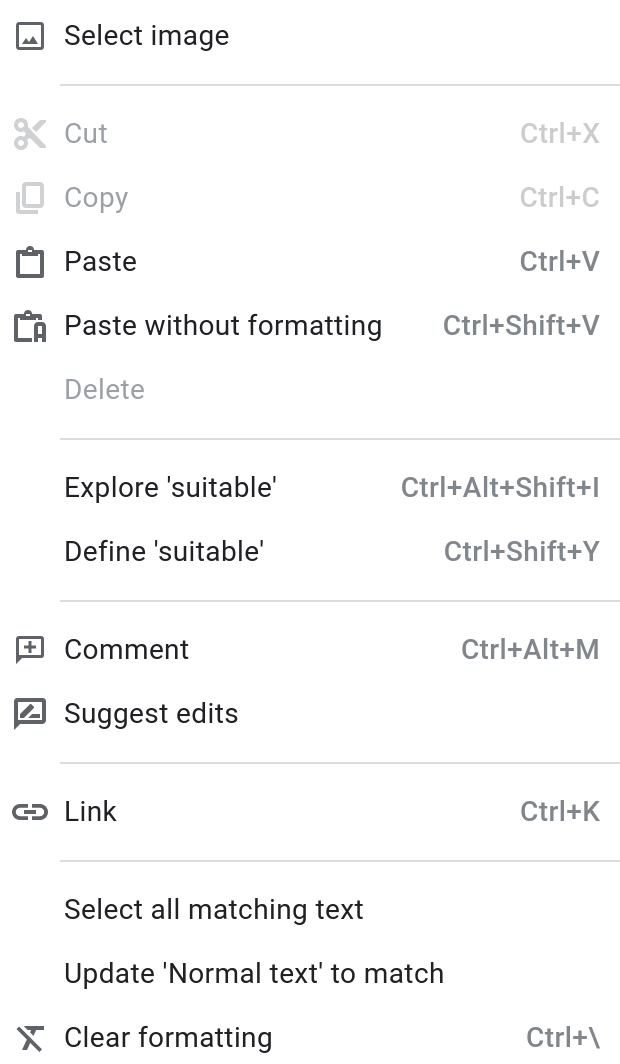Choose Paste without formatting
The width and height of the screenshot is (620, 1064).
tap(223, 325)
